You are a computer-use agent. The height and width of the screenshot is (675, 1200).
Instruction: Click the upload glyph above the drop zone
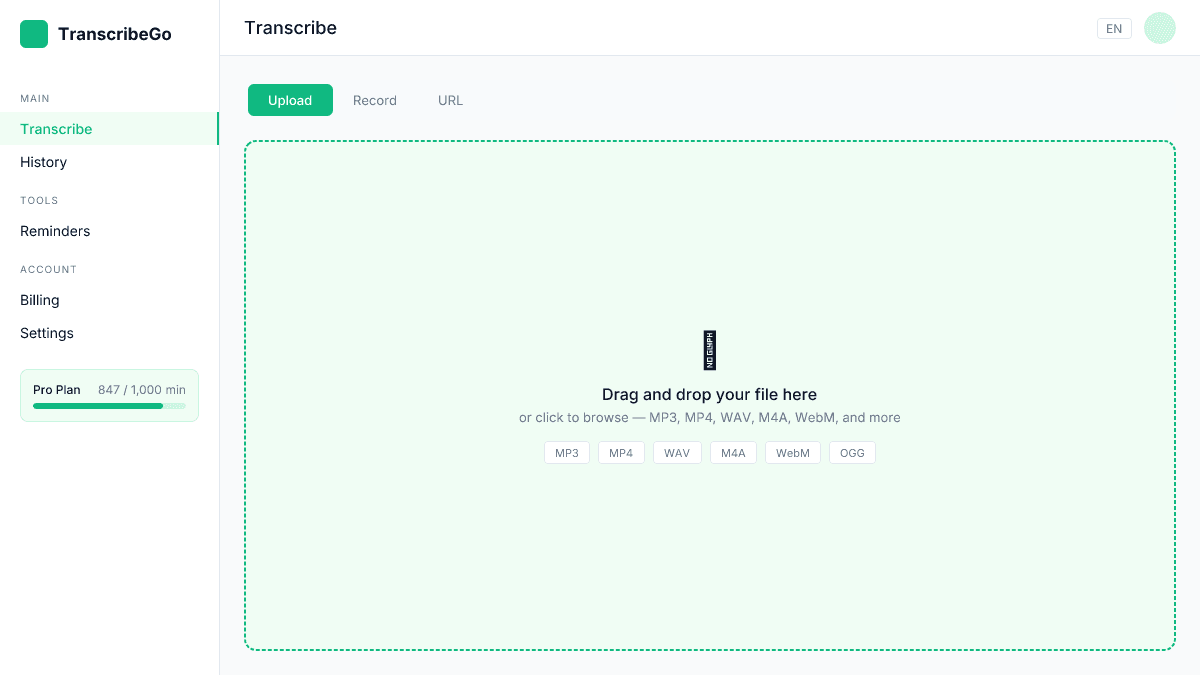pos(709,350)
